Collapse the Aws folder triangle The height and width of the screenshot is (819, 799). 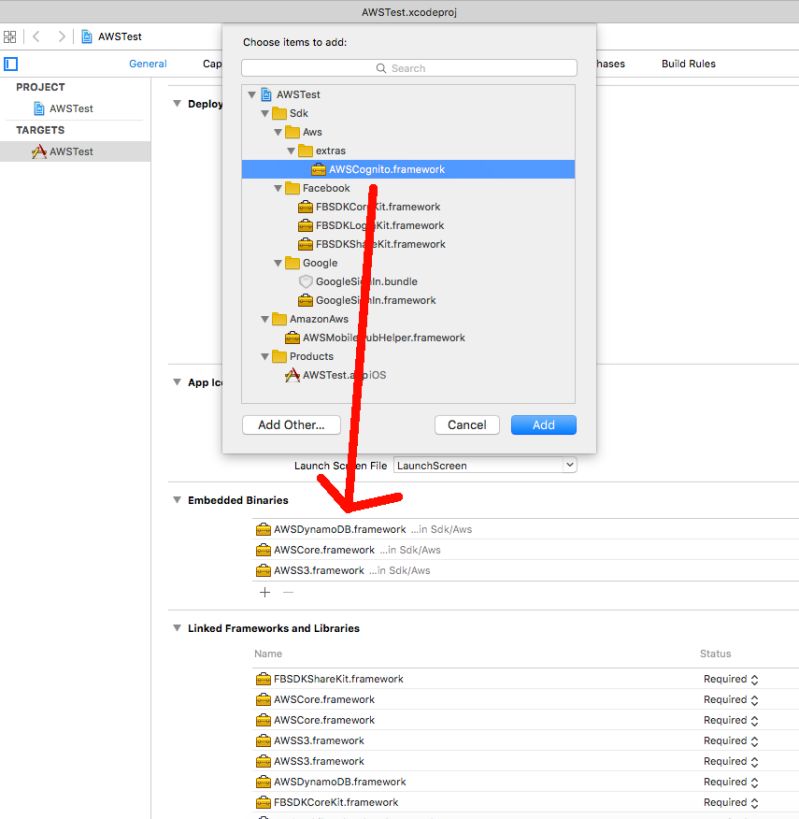[x=278, y=132]
